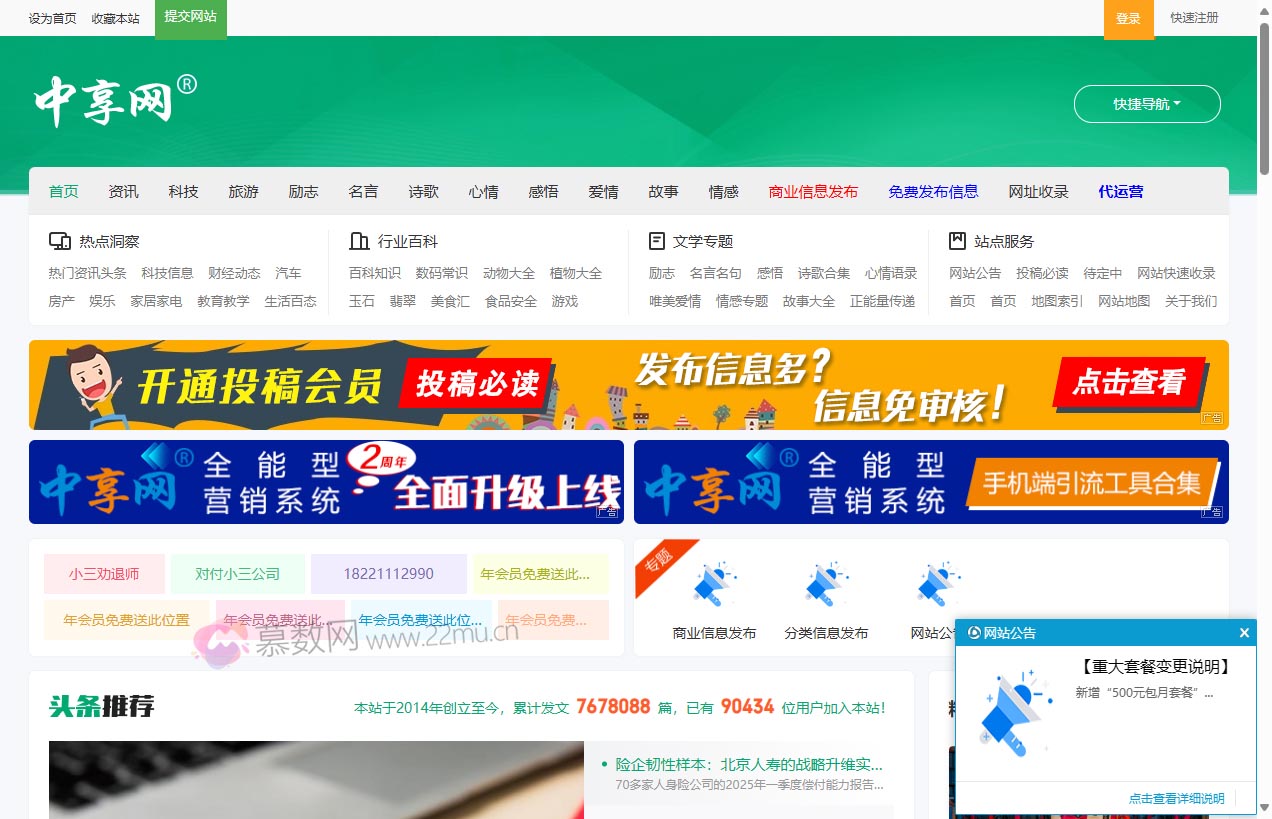The height and width of the screenshot is (819, 1272).
Task: Open 快捷注册 link
Action: [1194, 18]
